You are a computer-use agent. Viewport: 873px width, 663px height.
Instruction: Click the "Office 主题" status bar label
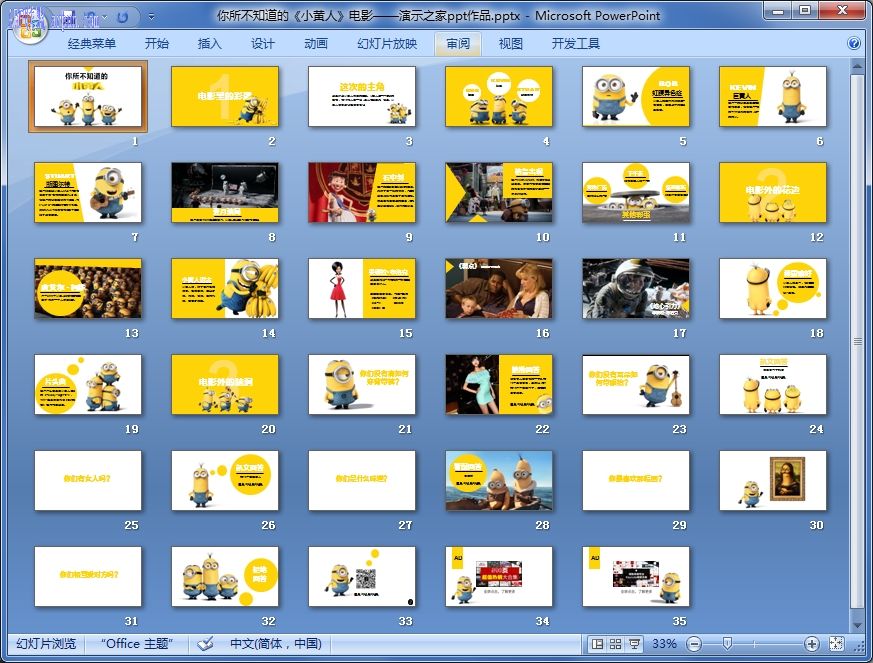tap(136, 644)
